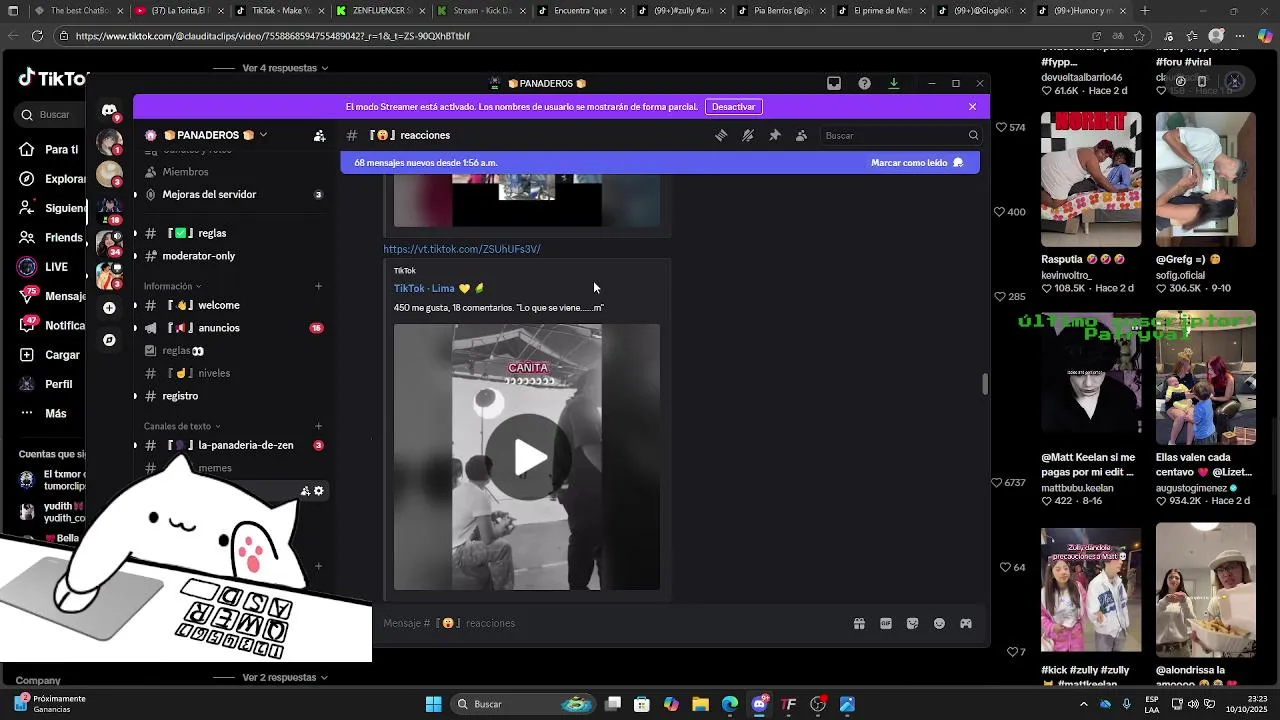Switch to La Torita YouTube tab
This screenshot has height=720, width=1280.
tap(179, 11)
